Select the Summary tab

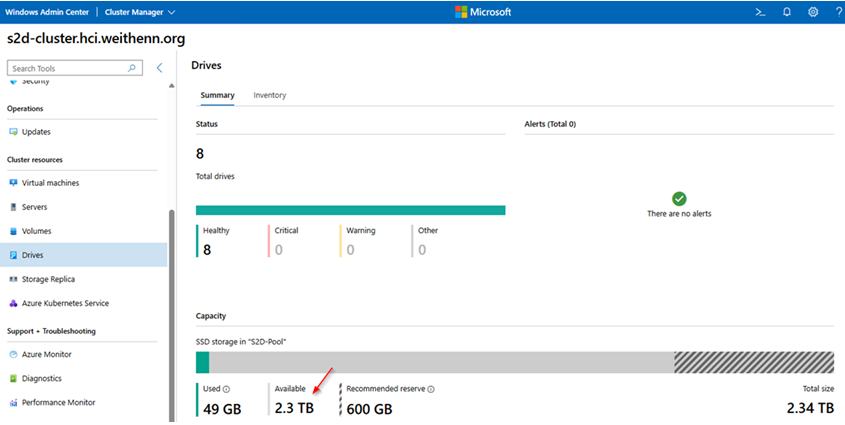click(x=217, y=95)
